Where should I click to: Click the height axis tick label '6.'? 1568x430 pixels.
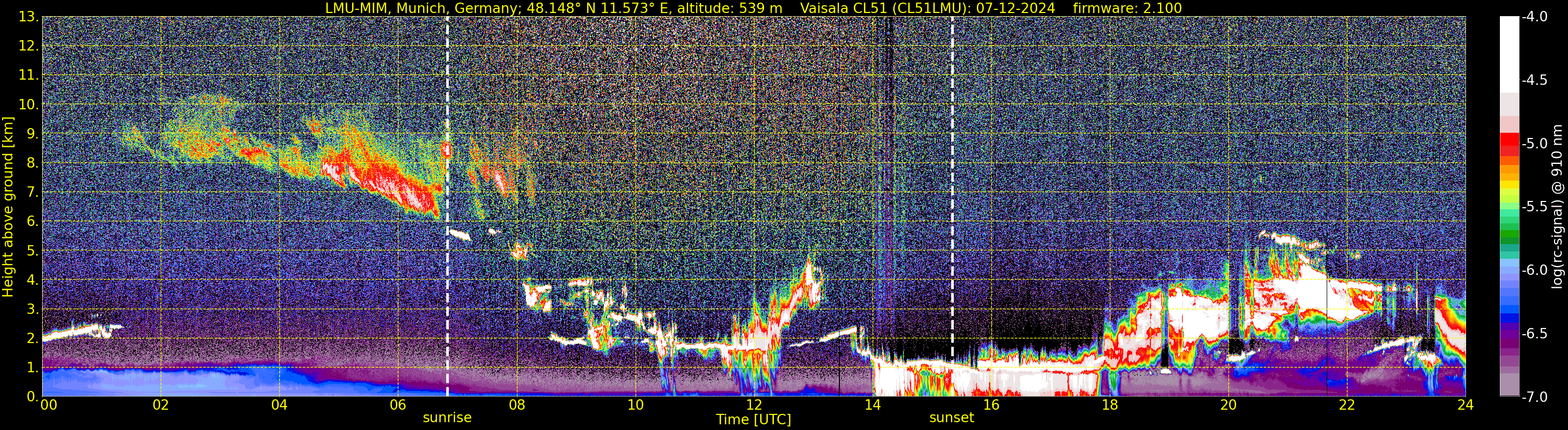[x=32, y=222]
